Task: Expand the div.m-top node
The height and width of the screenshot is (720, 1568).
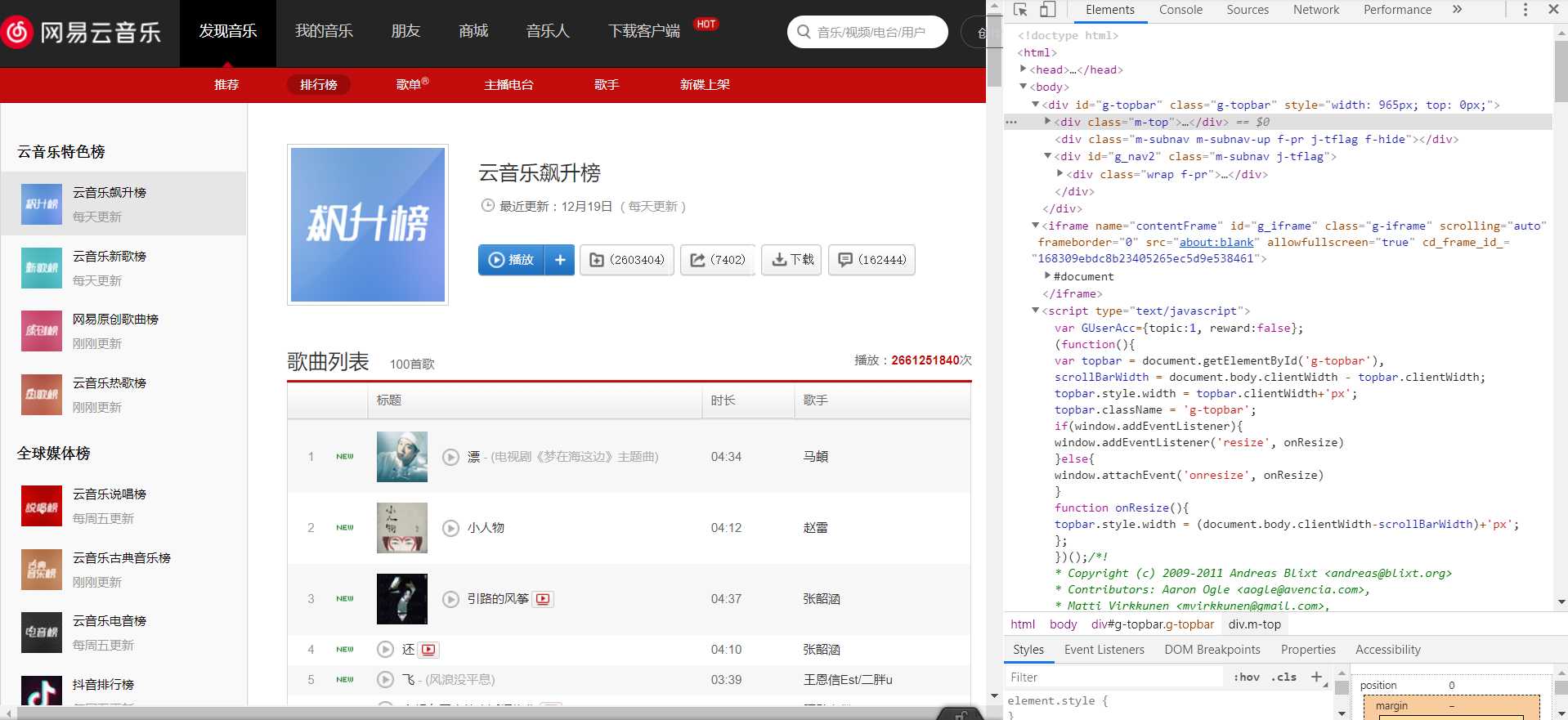Action: (1048, 122)
